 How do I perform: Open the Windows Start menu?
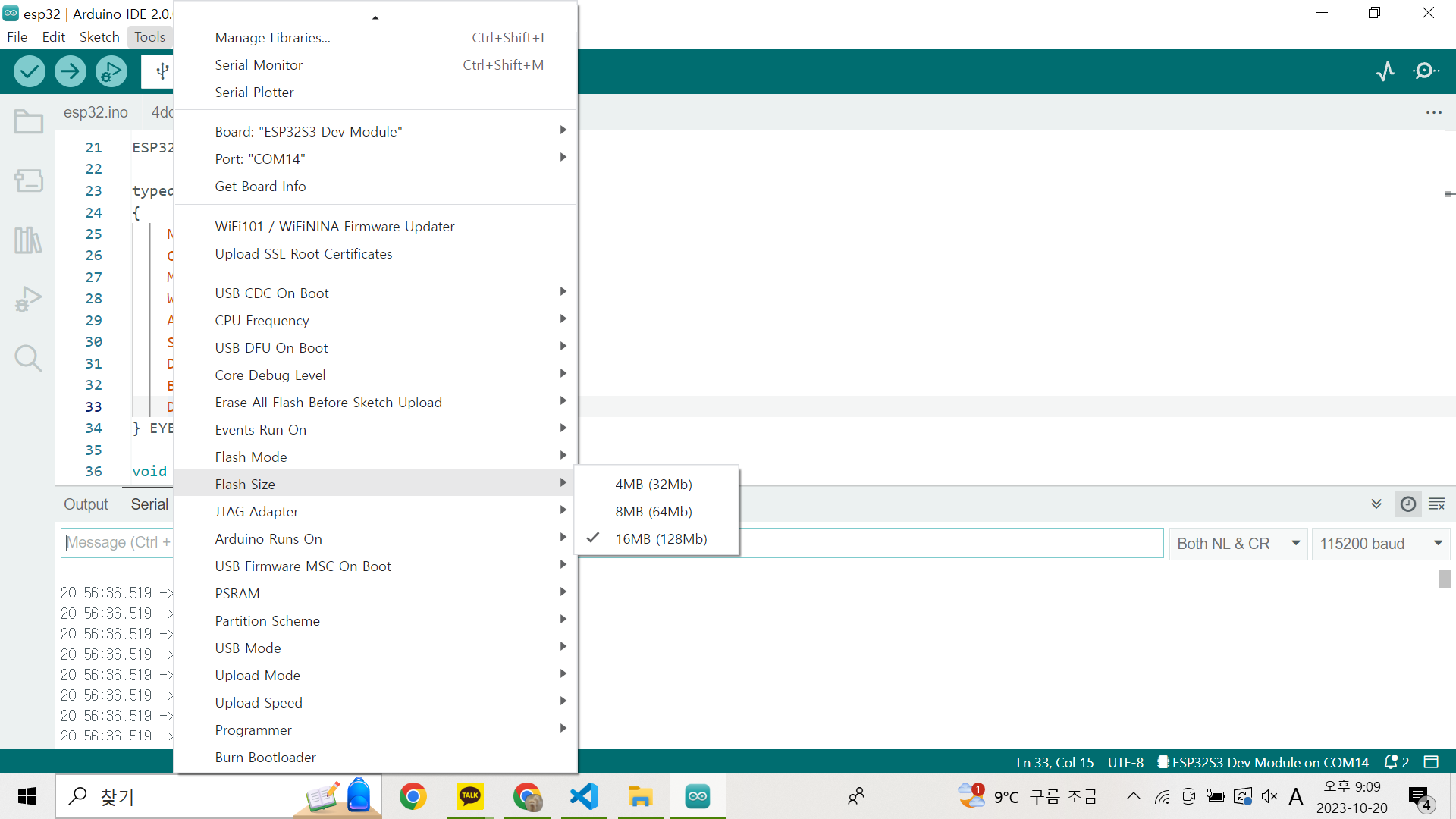point(27,796)
